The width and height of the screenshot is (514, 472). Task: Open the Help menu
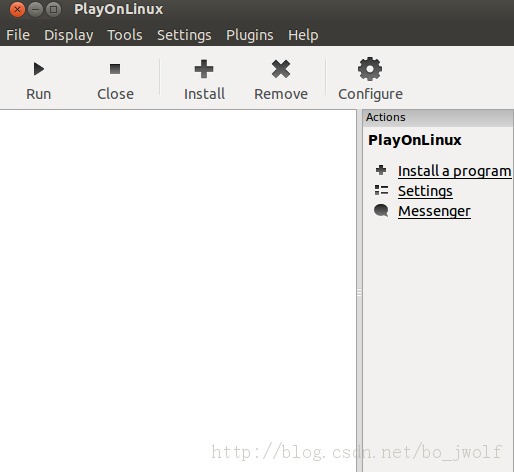point(303,35)
